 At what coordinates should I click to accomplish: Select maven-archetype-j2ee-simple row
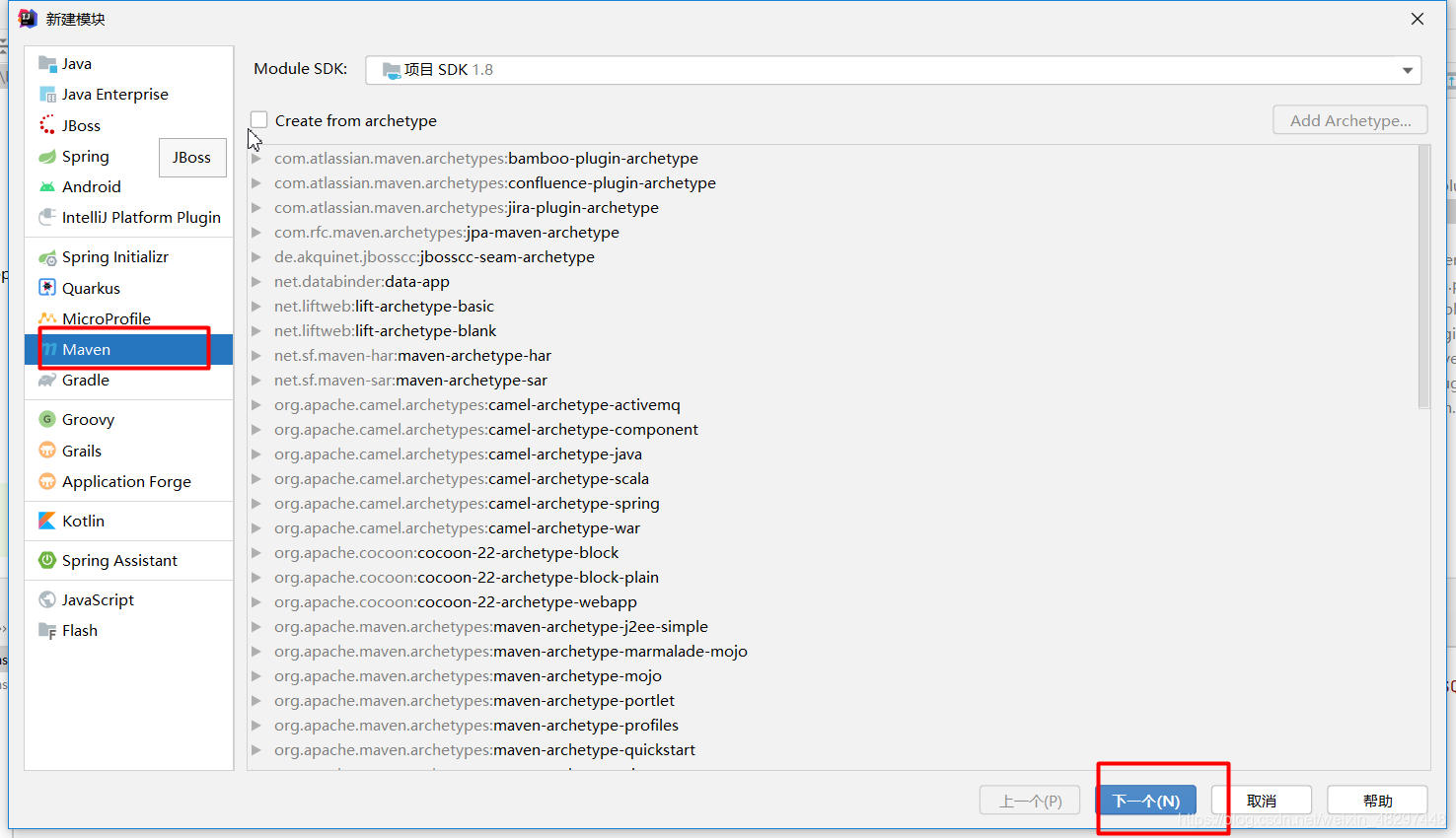(x=833, y=627)
